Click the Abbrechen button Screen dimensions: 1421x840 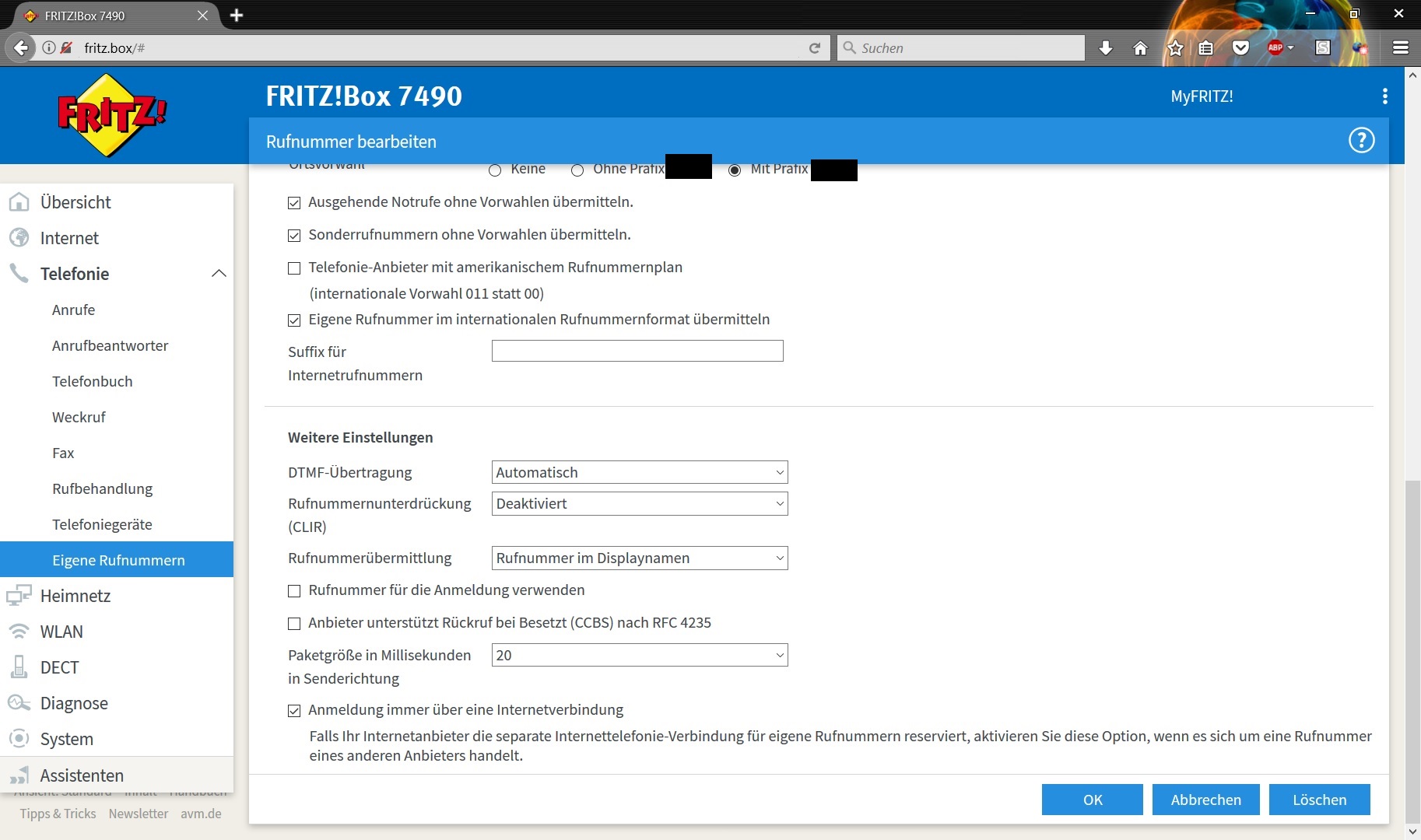[1205, 800]
